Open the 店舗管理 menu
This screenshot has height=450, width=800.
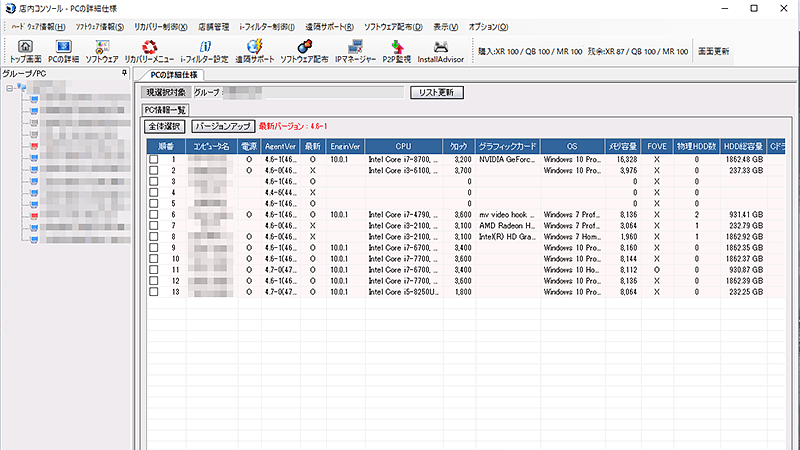pos(213,27)
